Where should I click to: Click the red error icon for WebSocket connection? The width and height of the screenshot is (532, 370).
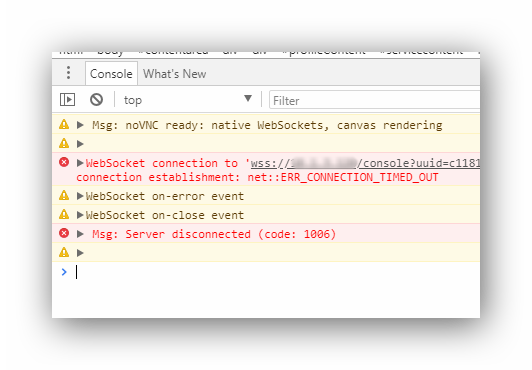64,162
